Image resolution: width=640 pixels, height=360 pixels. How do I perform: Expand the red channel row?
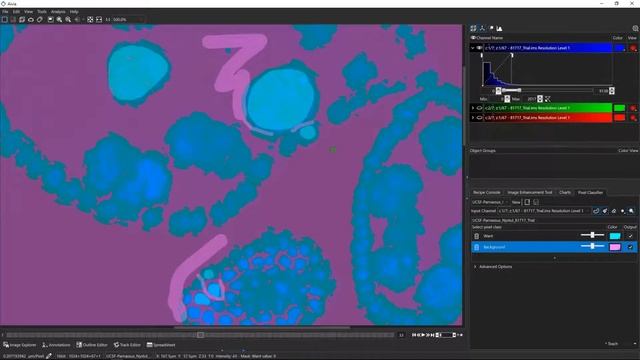473,118
